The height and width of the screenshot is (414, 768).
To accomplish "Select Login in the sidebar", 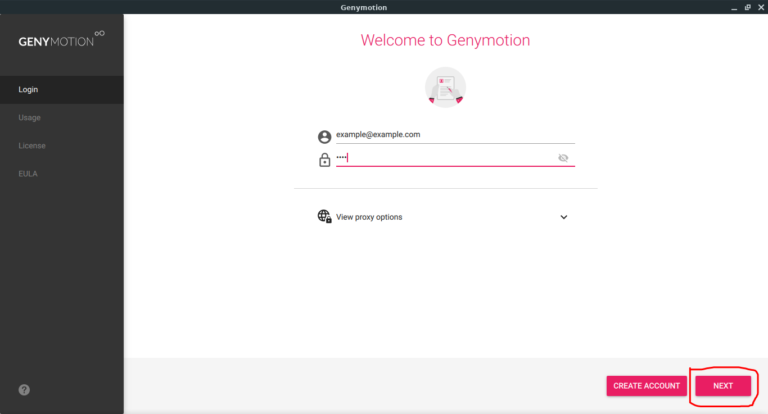I will coord(62,90).
